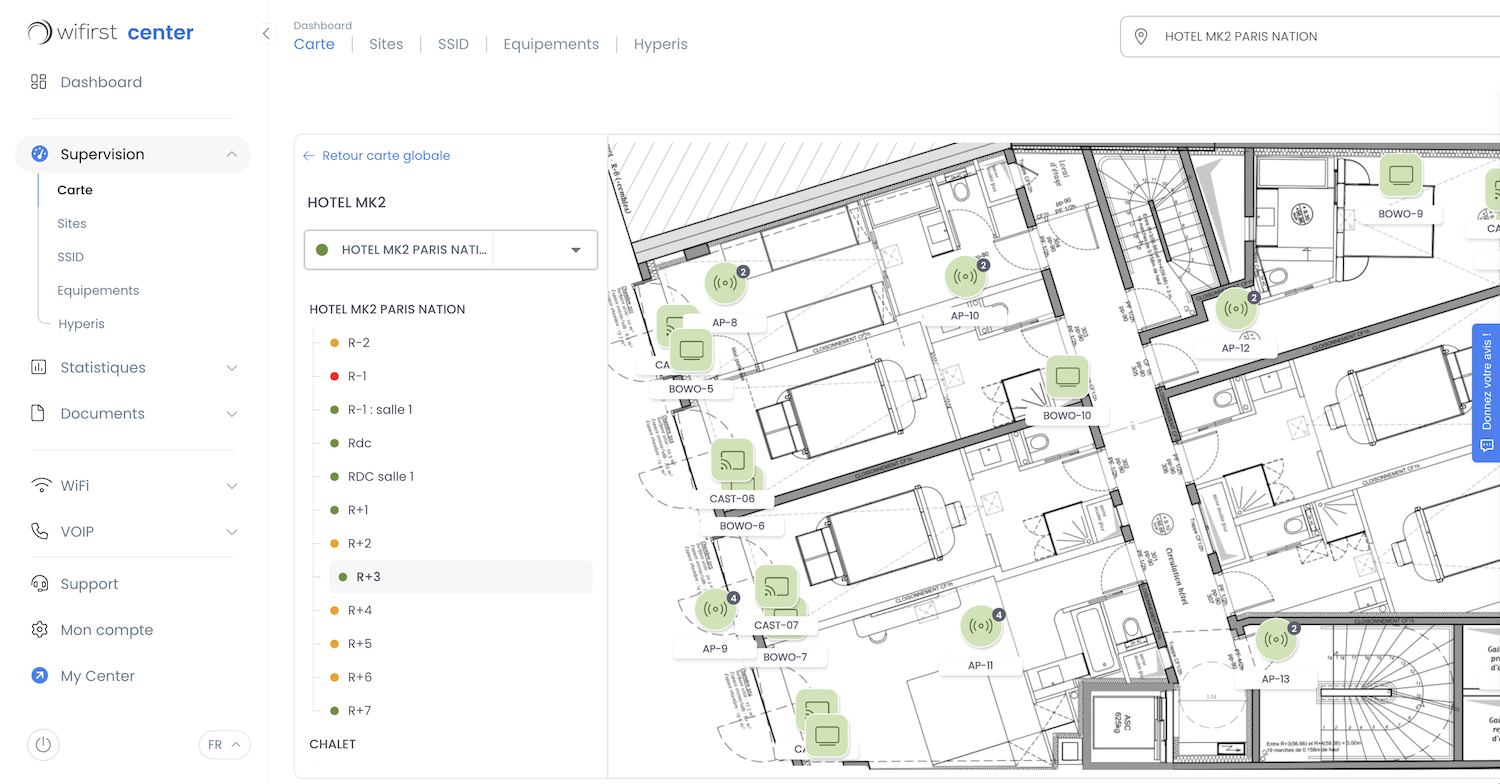
Task: Switch to the SSID tab
Action: coord(453,44)
